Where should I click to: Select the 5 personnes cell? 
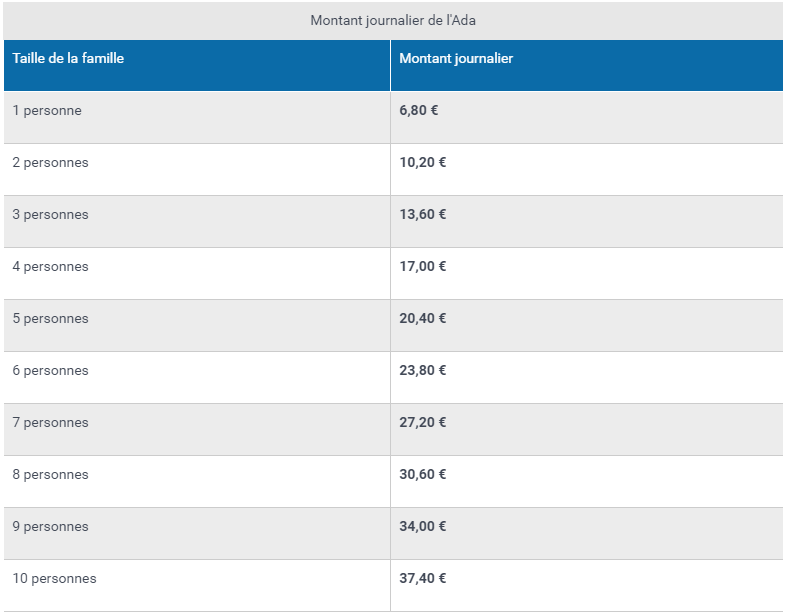[x=51, y=318]
